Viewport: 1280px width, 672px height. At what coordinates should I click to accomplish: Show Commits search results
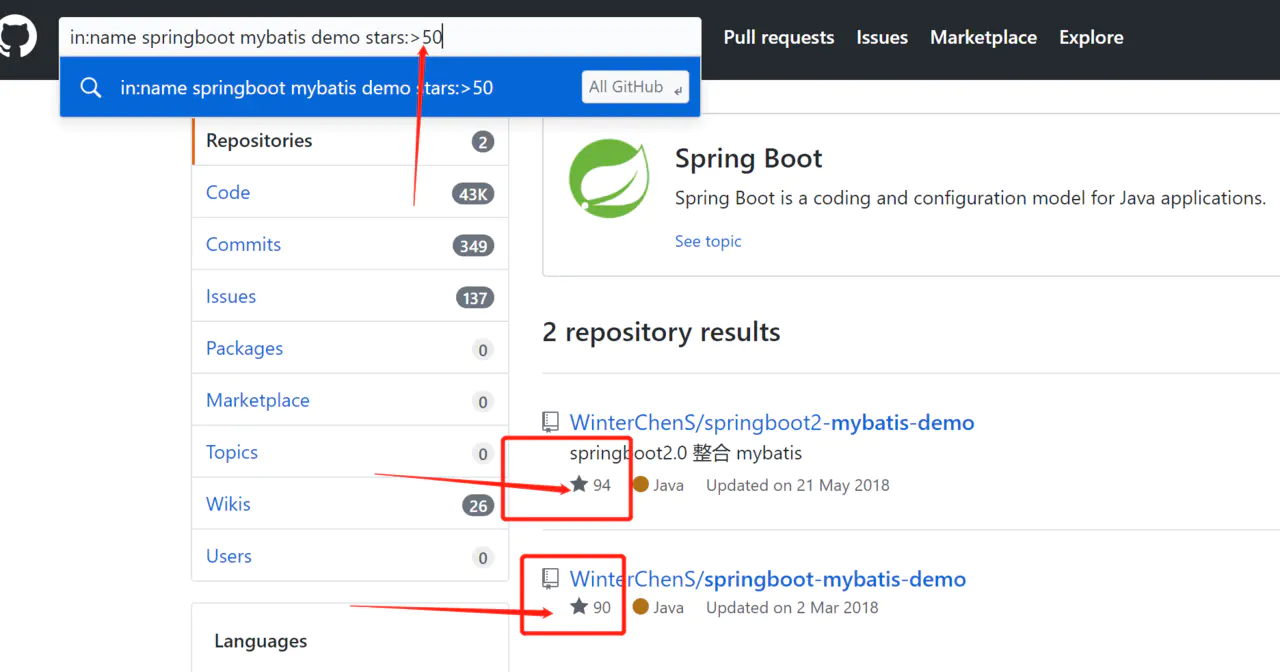(243, 245)
